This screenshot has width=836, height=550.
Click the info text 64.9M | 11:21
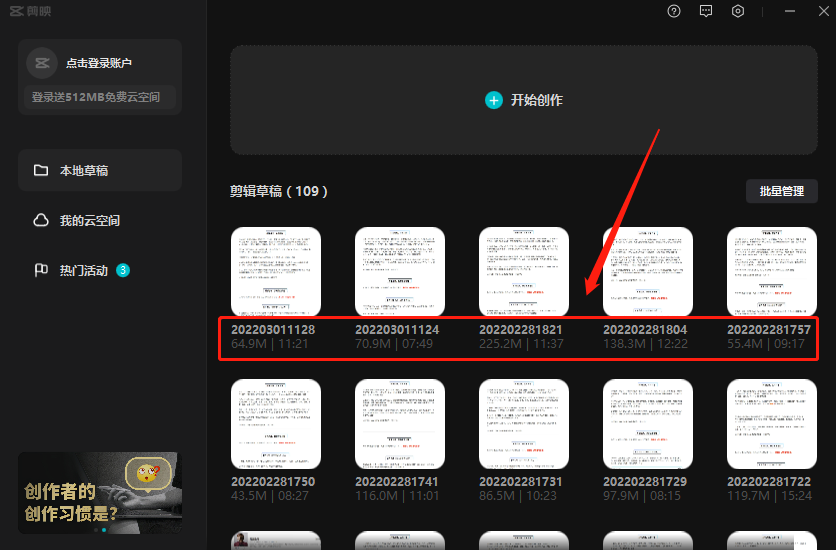[270, 344]
